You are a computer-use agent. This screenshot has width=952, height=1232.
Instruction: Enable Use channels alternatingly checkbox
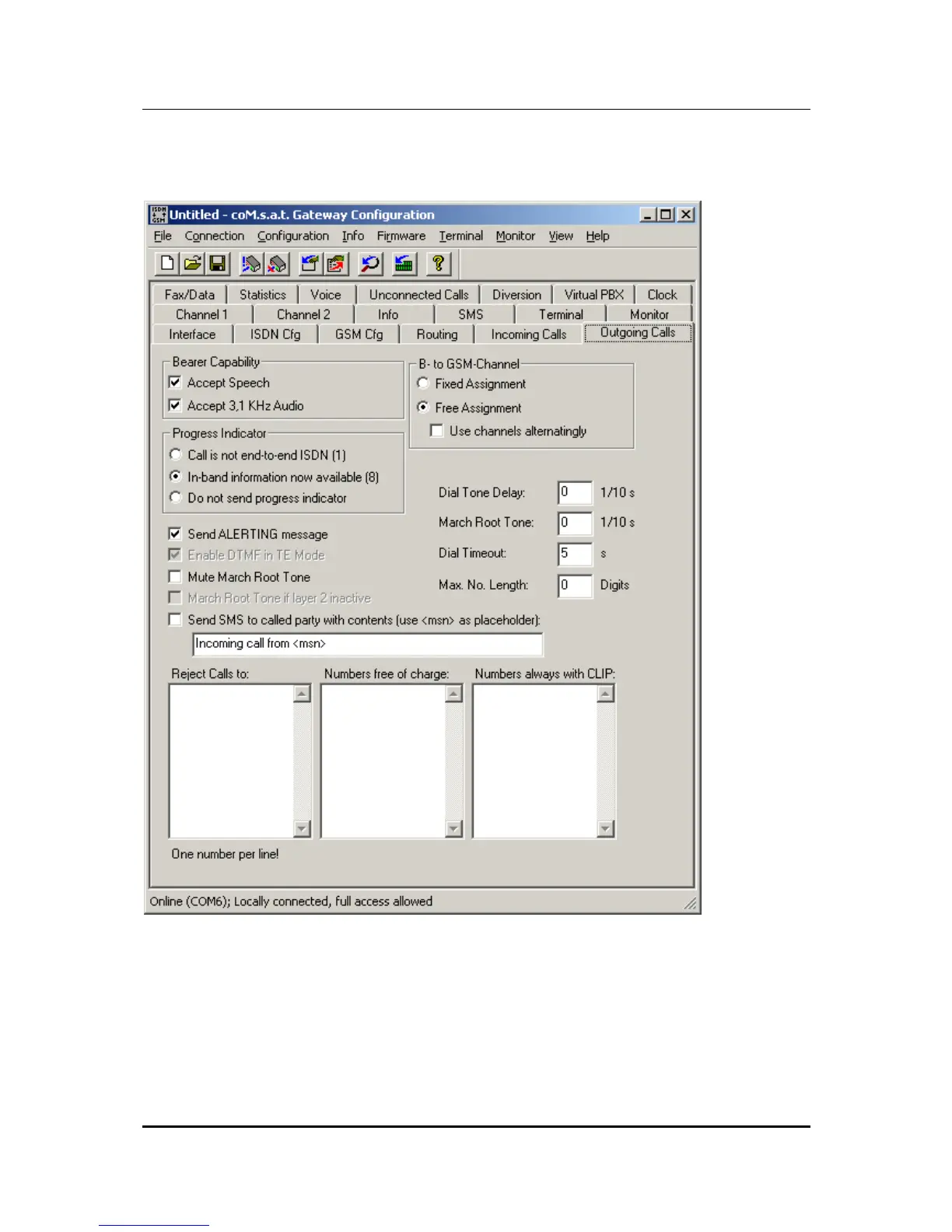(437, 431)
